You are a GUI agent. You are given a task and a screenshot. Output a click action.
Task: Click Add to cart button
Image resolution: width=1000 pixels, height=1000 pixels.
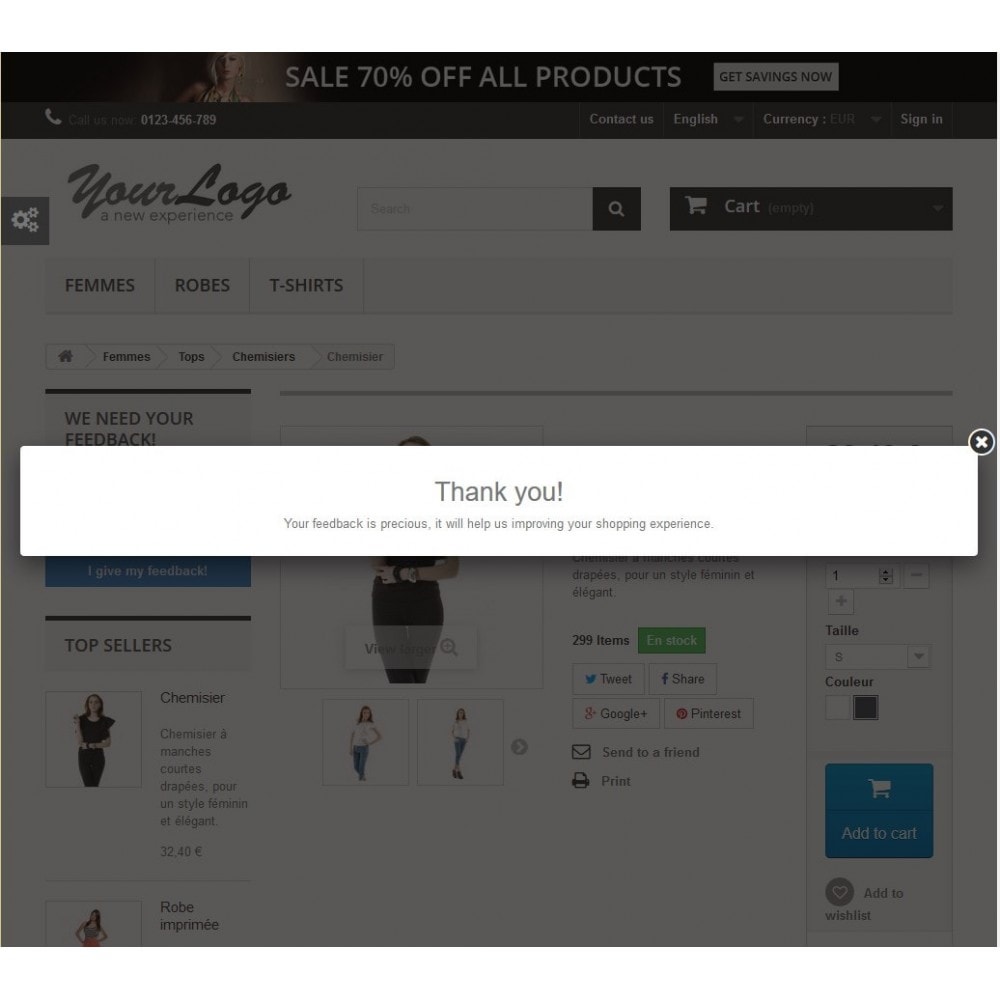point(879,811)
